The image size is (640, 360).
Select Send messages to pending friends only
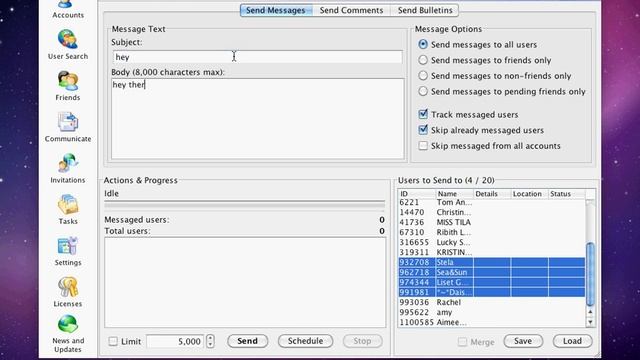click(423, 91)
